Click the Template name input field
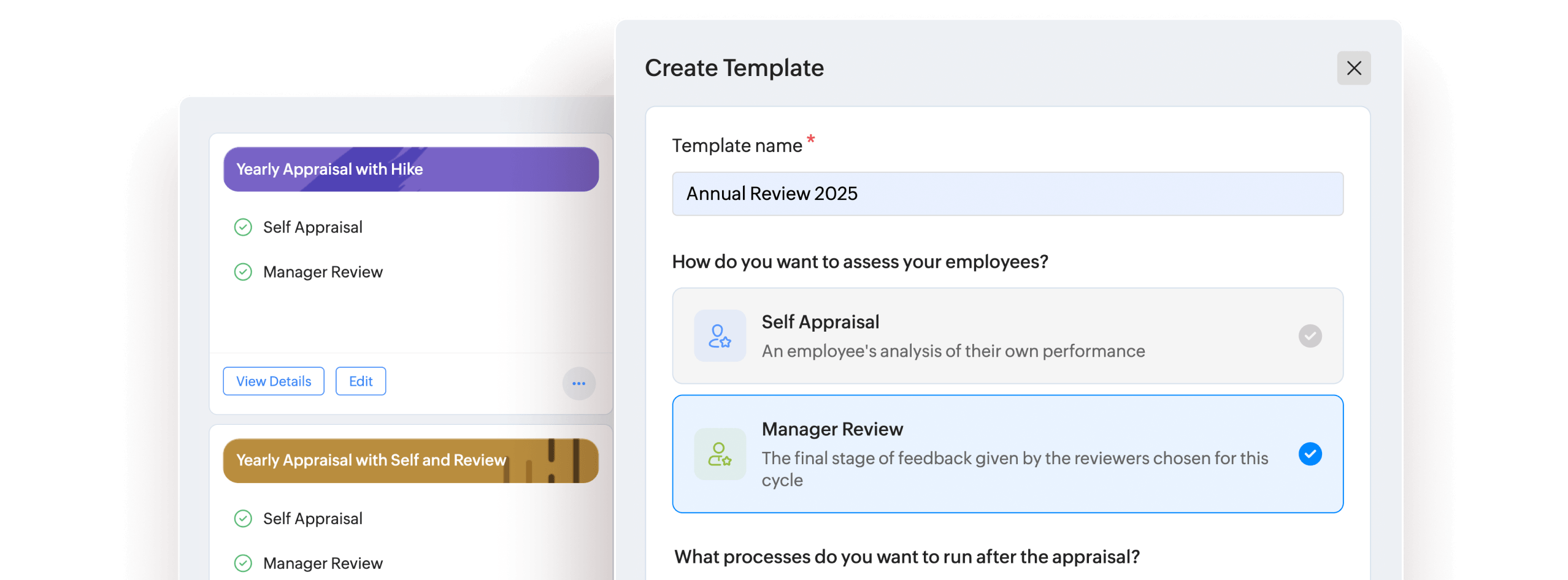This screenshot has height=580, width=1568. click(x=1008, y=194)
